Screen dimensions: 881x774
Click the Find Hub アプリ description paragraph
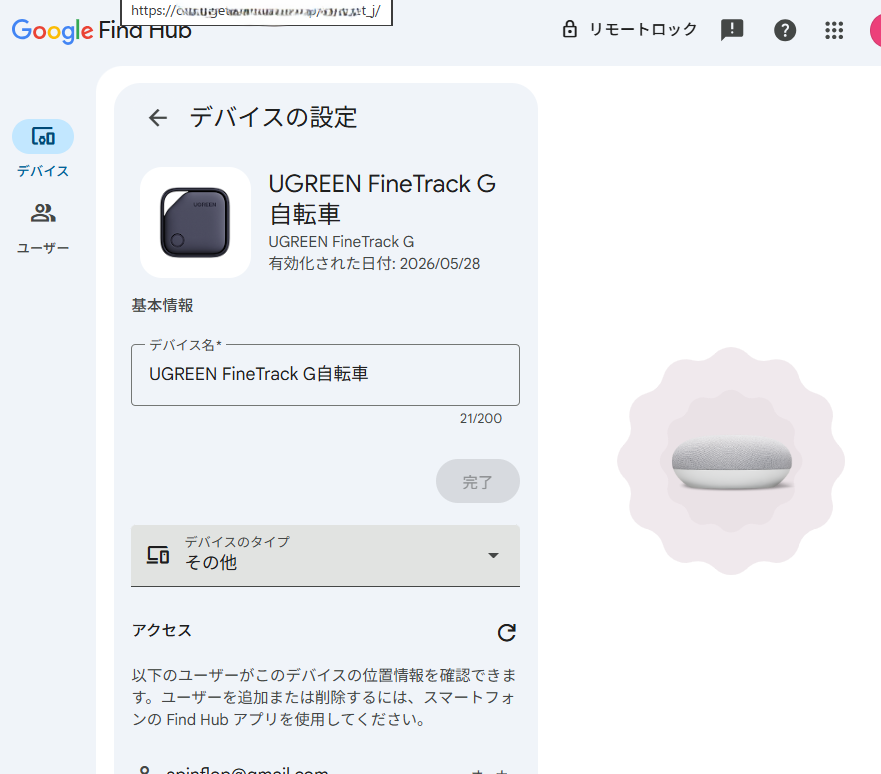pos(324,697)
